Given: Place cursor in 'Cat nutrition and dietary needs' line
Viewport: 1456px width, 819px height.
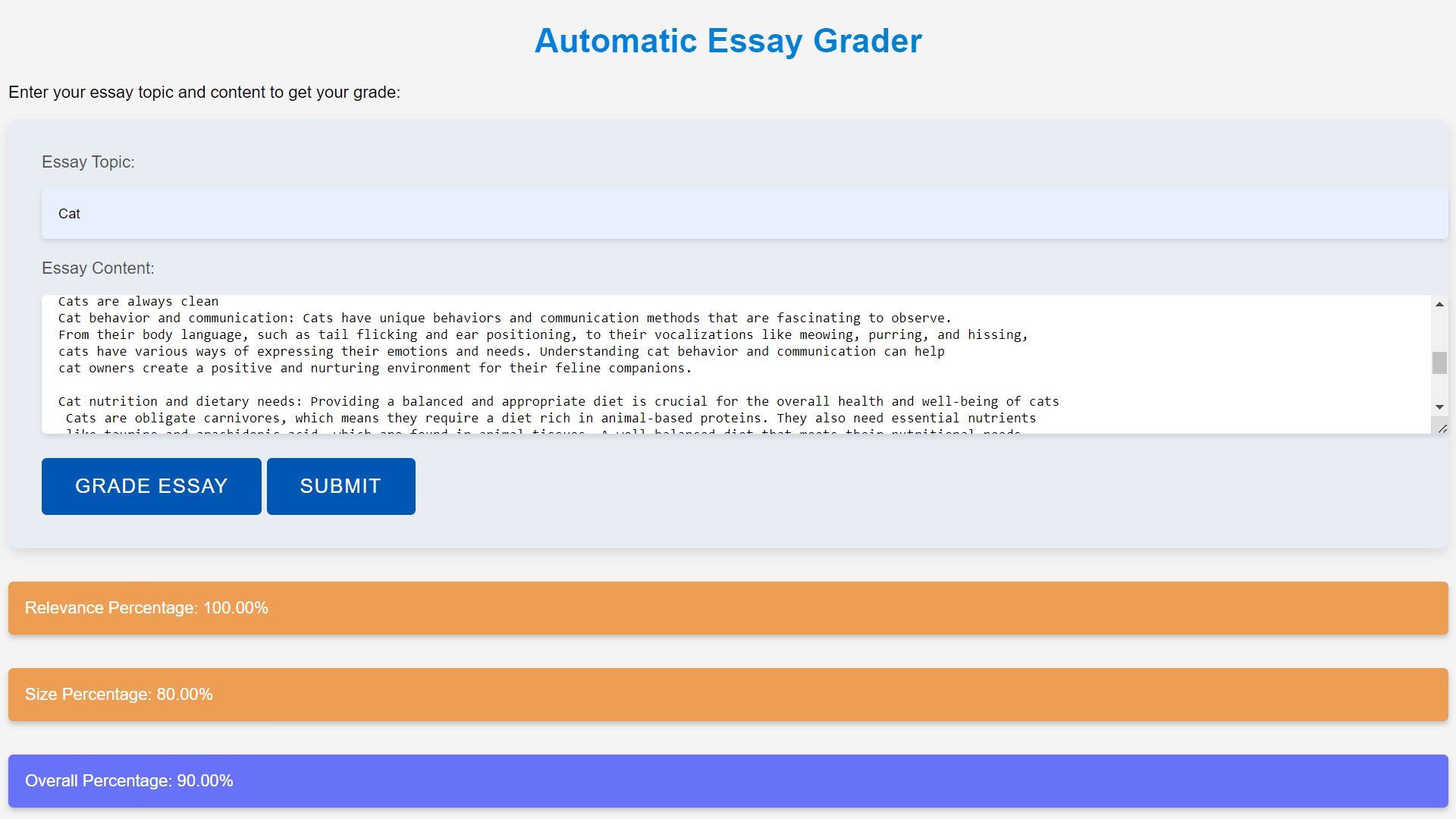Looking at the screenshot, I should tap(557, 402).
